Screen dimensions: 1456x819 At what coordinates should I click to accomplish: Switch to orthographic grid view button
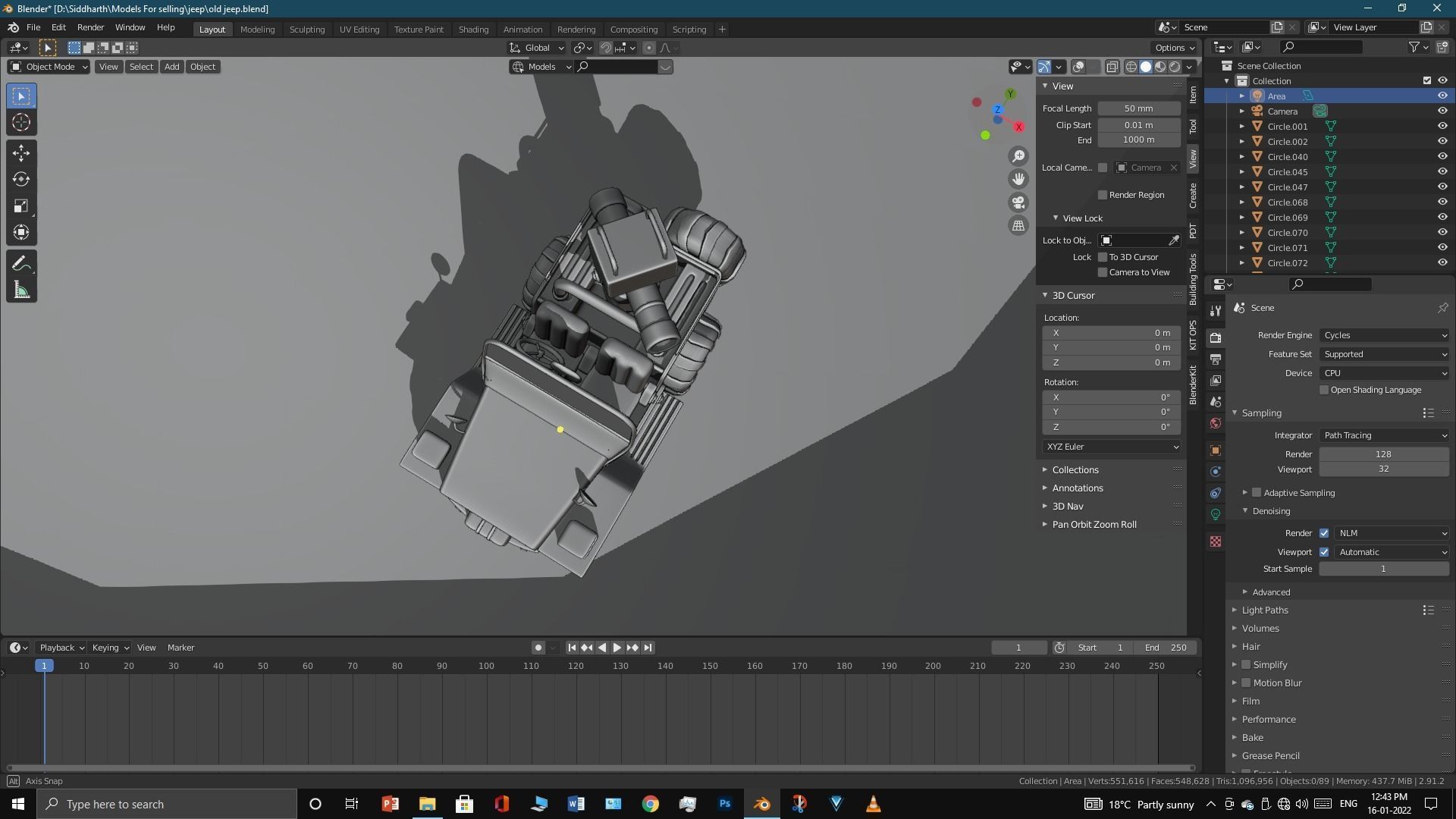click(x=1018, y=225)
